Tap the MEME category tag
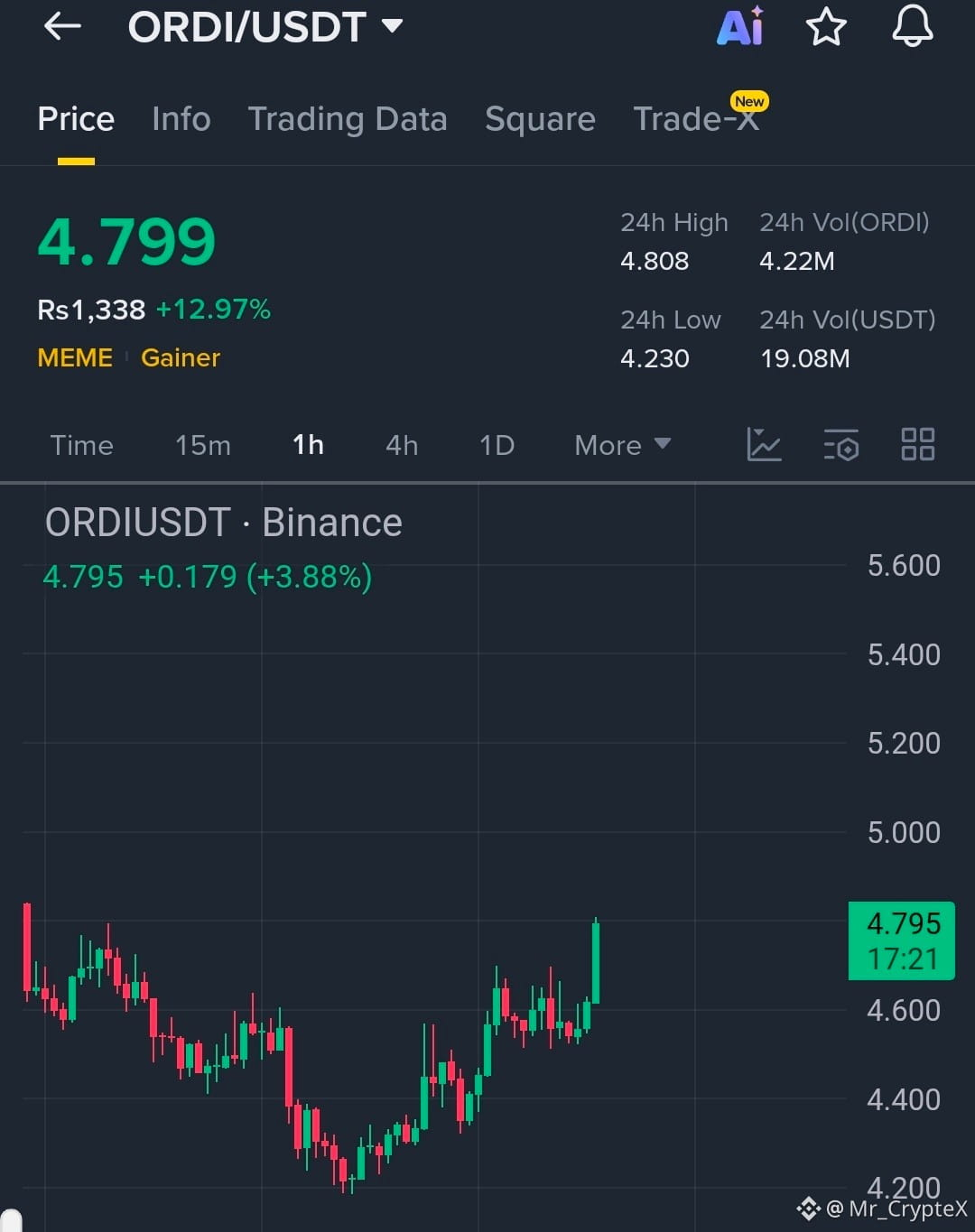The width and height of the screenshot is (975, 1232). [75, 357]
